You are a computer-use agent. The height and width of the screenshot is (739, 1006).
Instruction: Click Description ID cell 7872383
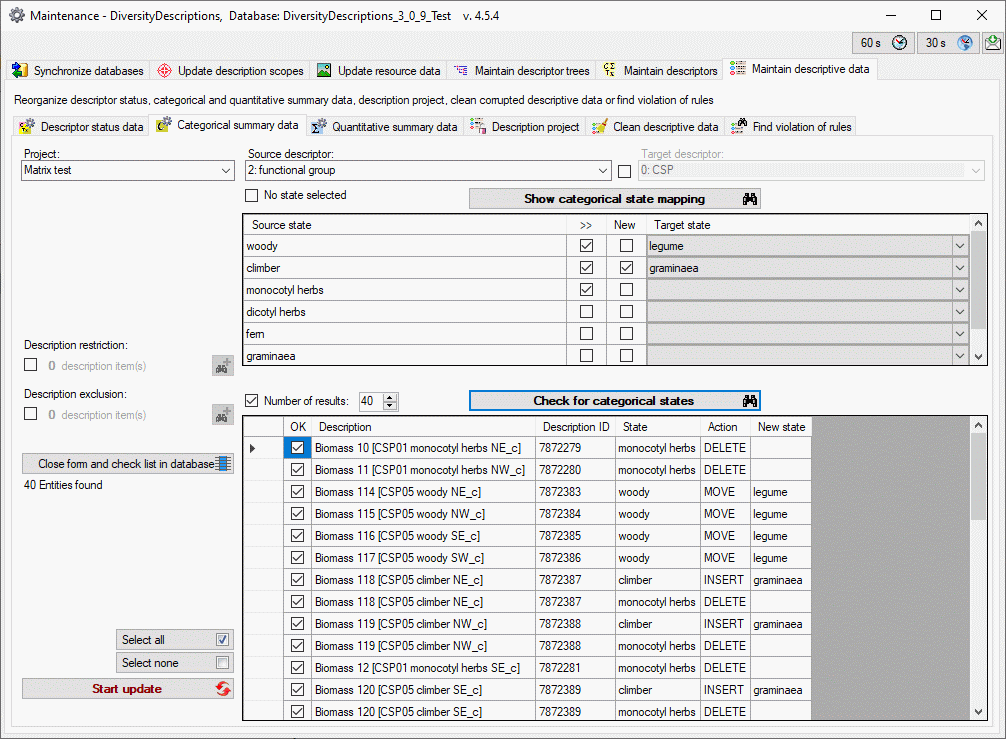pos(575,492)
